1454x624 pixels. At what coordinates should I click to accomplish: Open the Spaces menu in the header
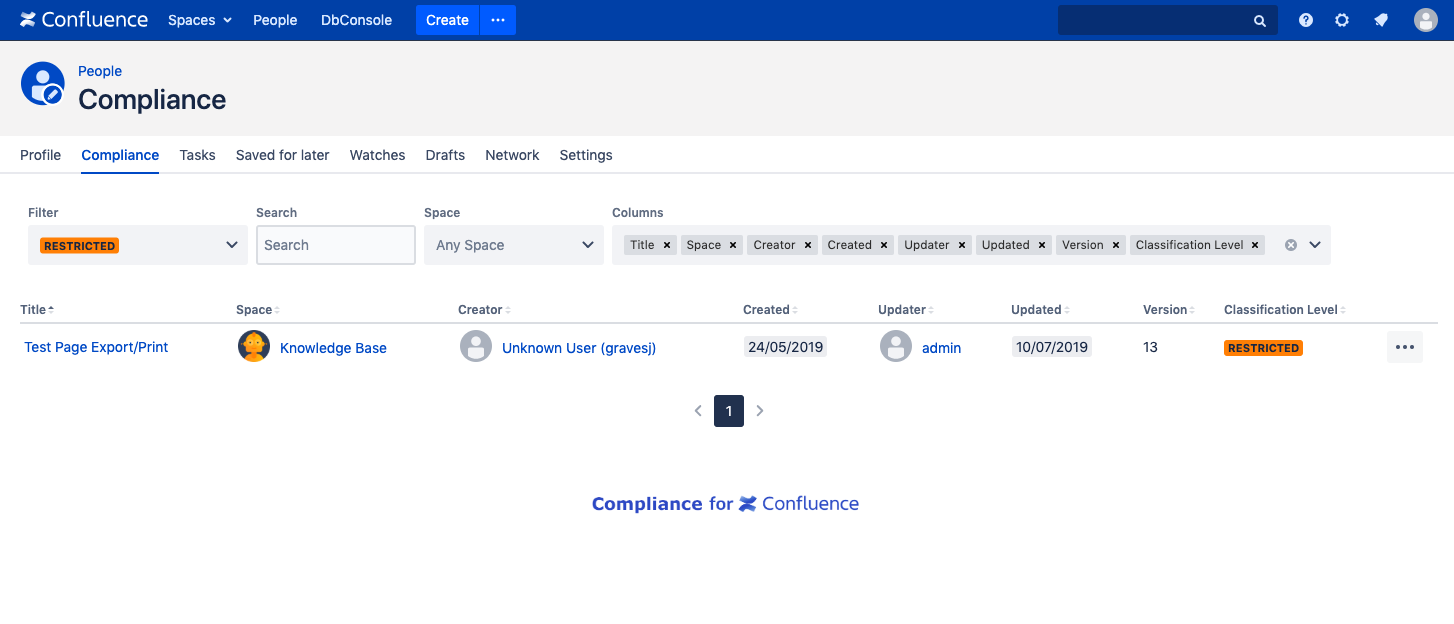coord(199,20)
